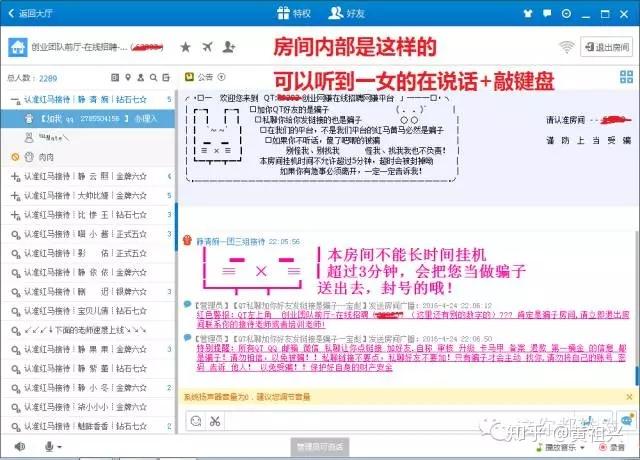Open the message bubble icon in title bar
Image resolution: width=640 pixels, height=460 pixels.
(547, 13)
